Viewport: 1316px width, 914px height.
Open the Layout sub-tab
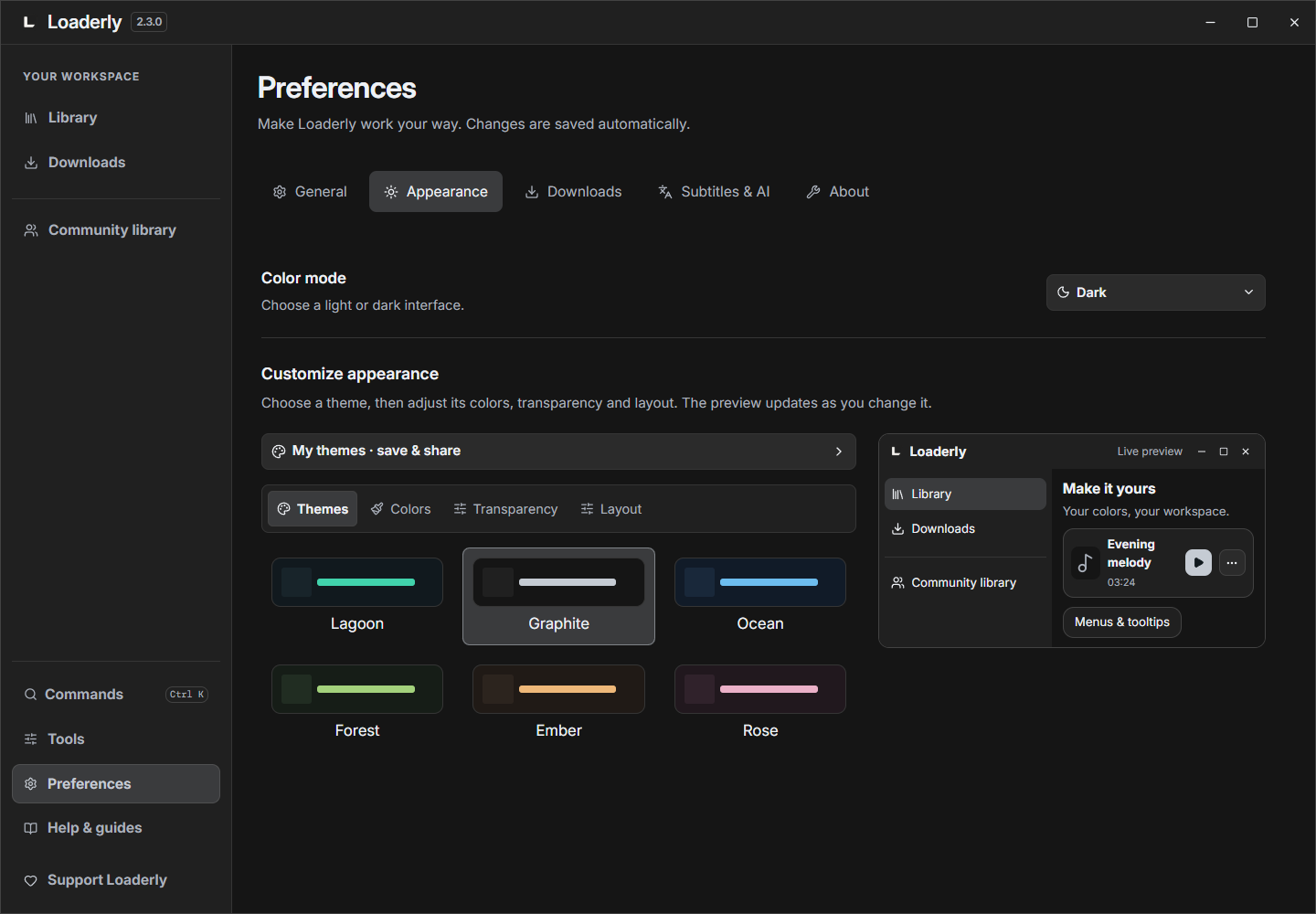[x=611, y=509]
